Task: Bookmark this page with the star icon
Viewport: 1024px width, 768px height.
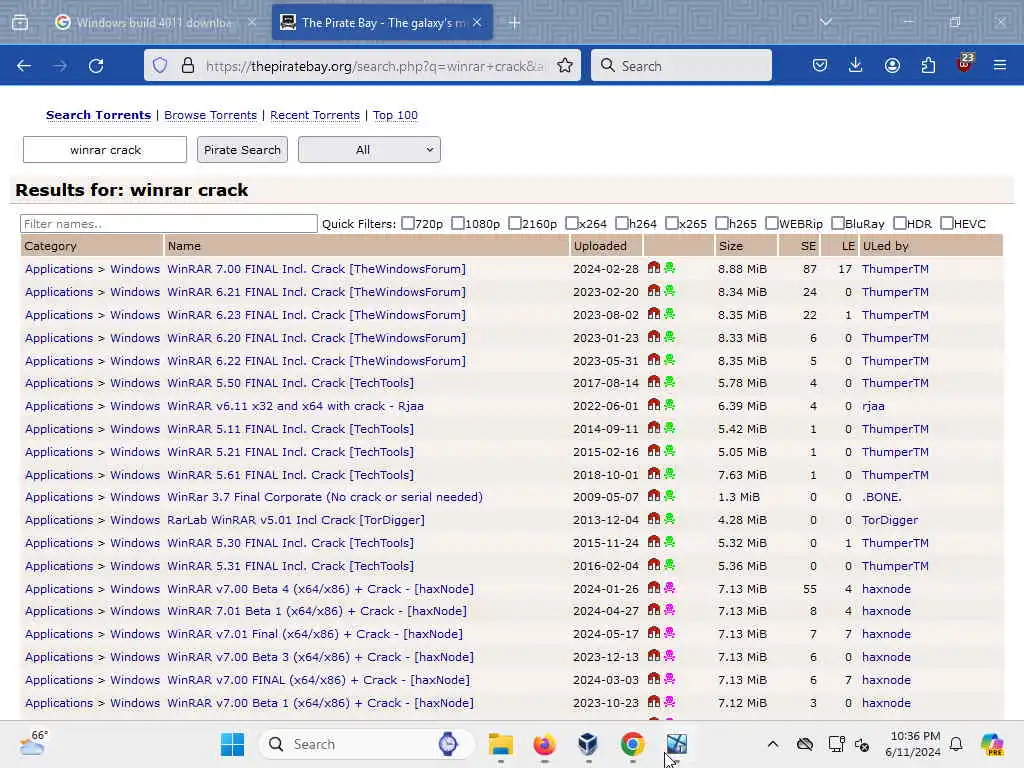Action: click(565, 65)
